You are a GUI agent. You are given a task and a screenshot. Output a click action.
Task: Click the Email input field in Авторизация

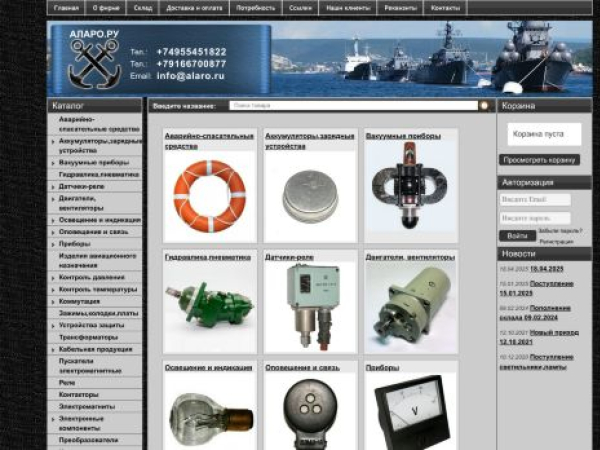tap(535, 200)
